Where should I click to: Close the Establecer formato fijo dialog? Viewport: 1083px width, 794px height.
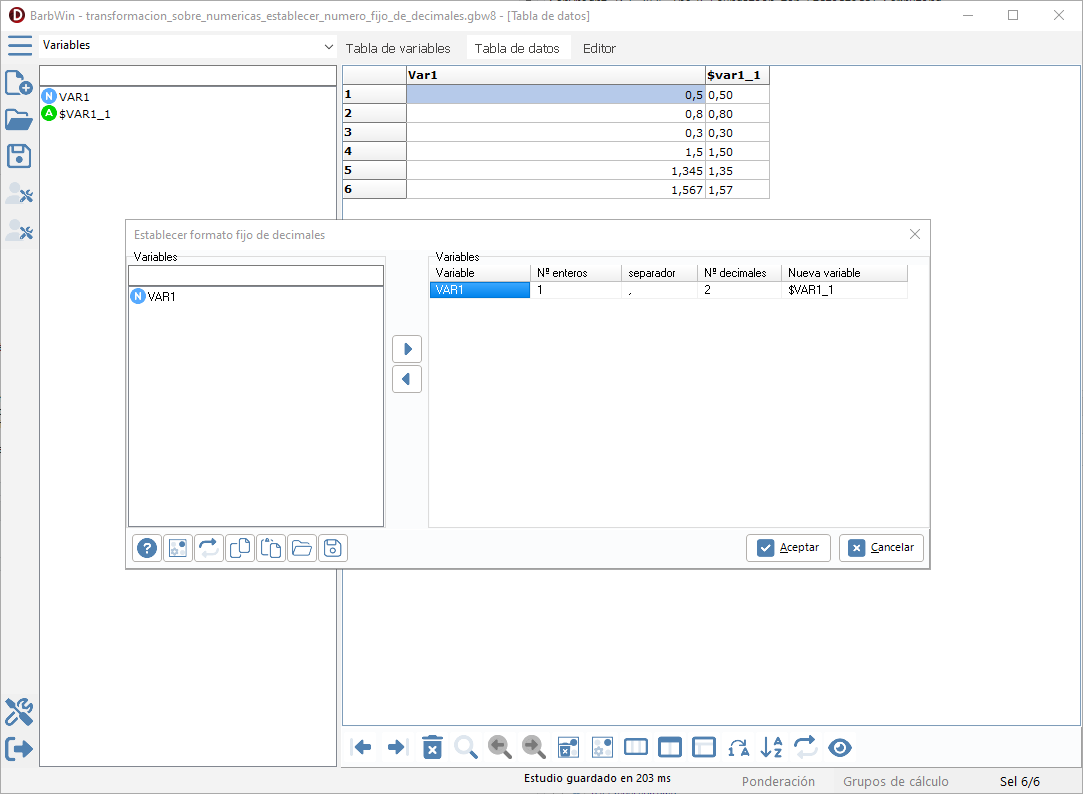tap(914, 234)
